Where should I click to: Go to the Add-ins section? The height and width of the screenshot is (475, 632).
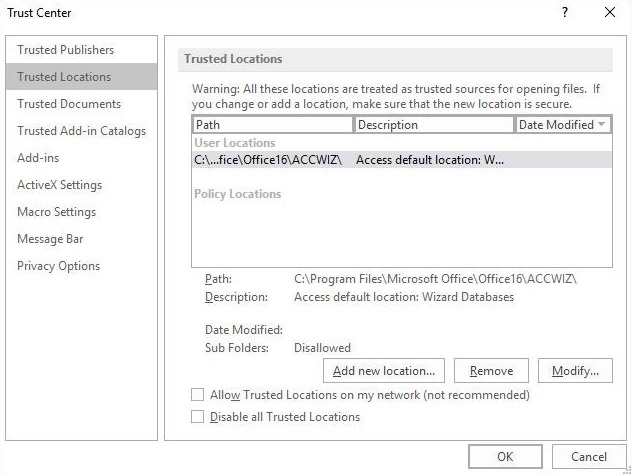[x=38, y=158]
